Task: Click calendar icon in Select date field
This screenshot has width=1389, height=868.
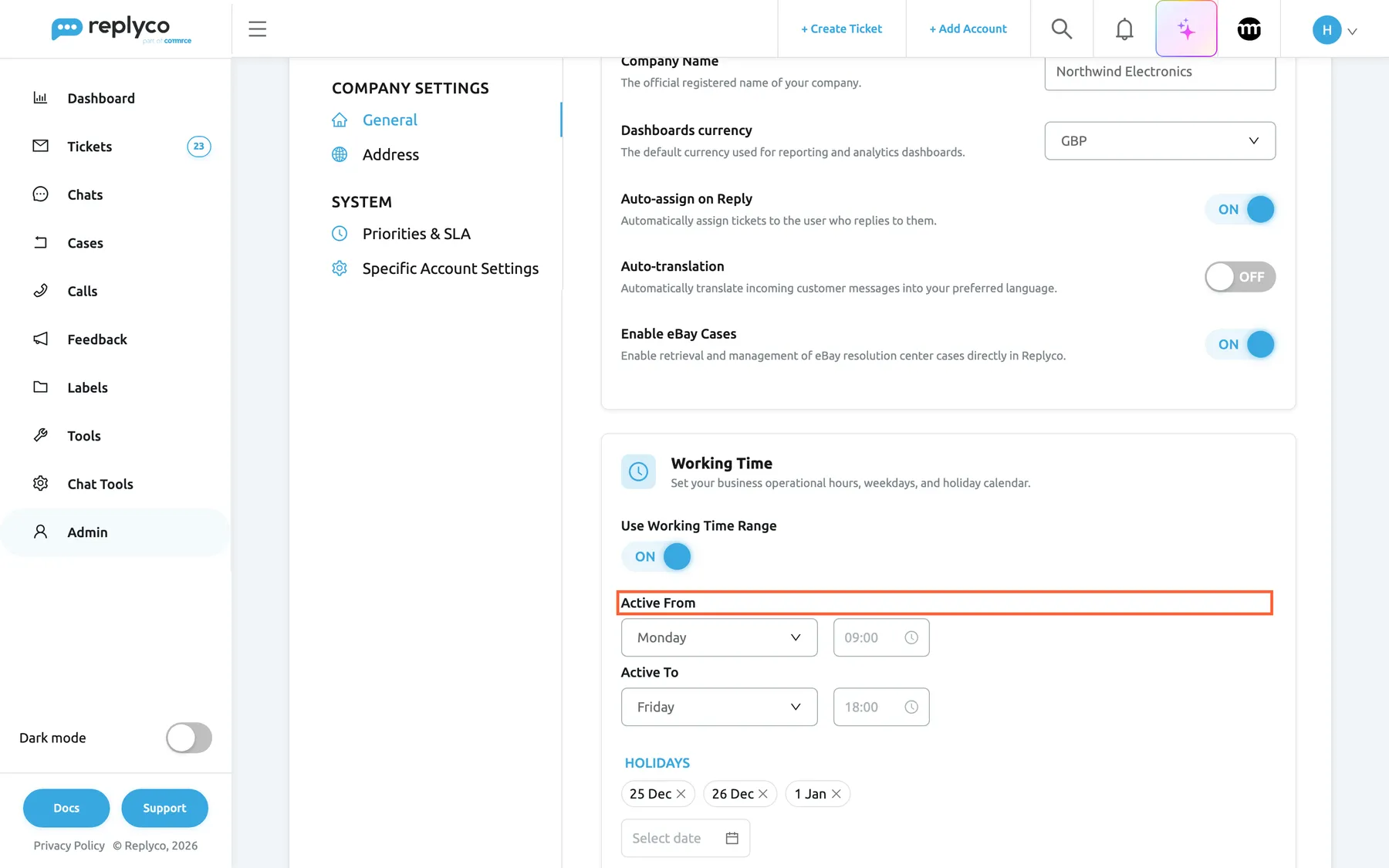Action: pyautogui.click(x=732, y=838)
